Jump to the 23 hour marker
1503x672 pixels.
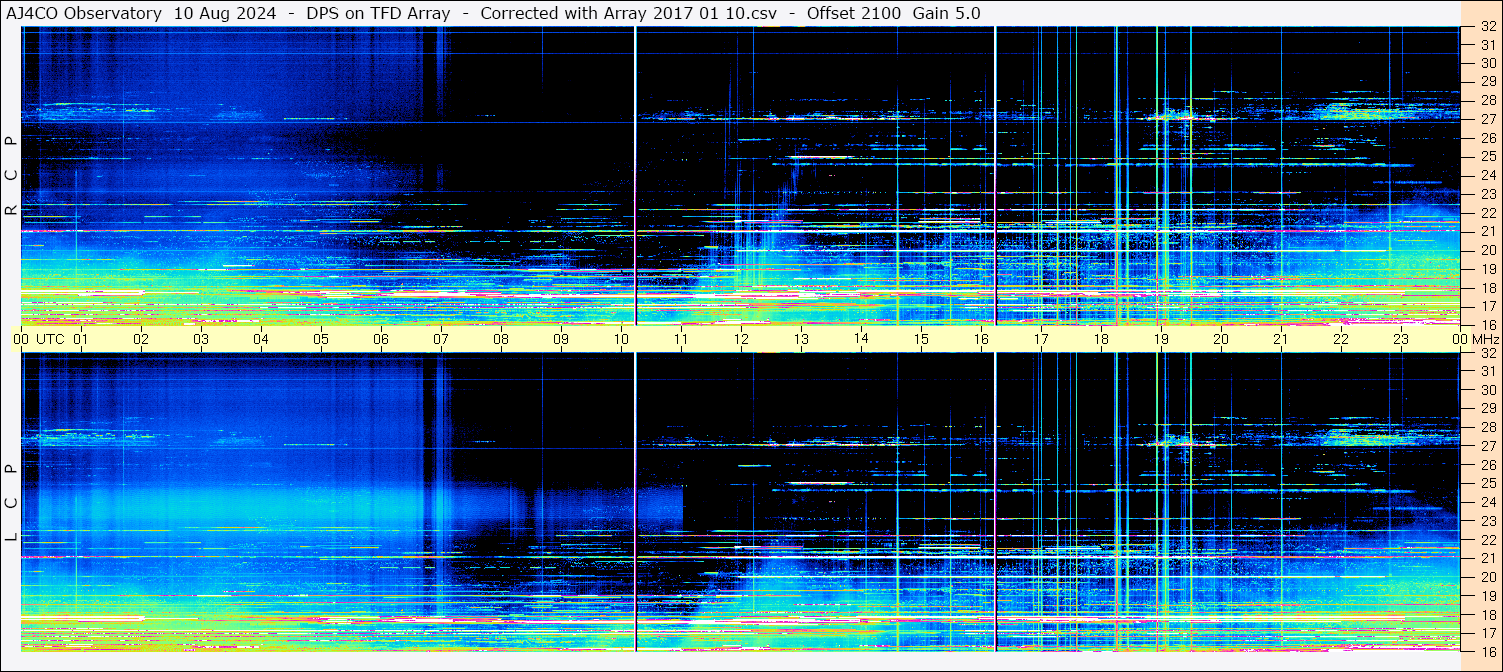[1401, 339]
